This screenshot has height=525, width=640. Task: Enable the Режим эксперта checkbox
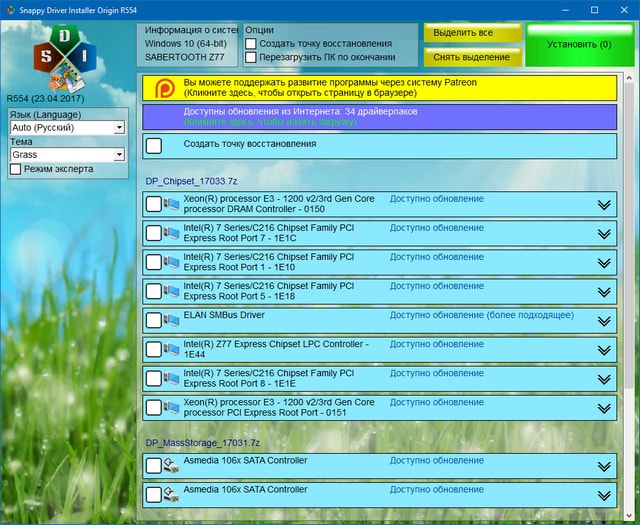[16, 169]
